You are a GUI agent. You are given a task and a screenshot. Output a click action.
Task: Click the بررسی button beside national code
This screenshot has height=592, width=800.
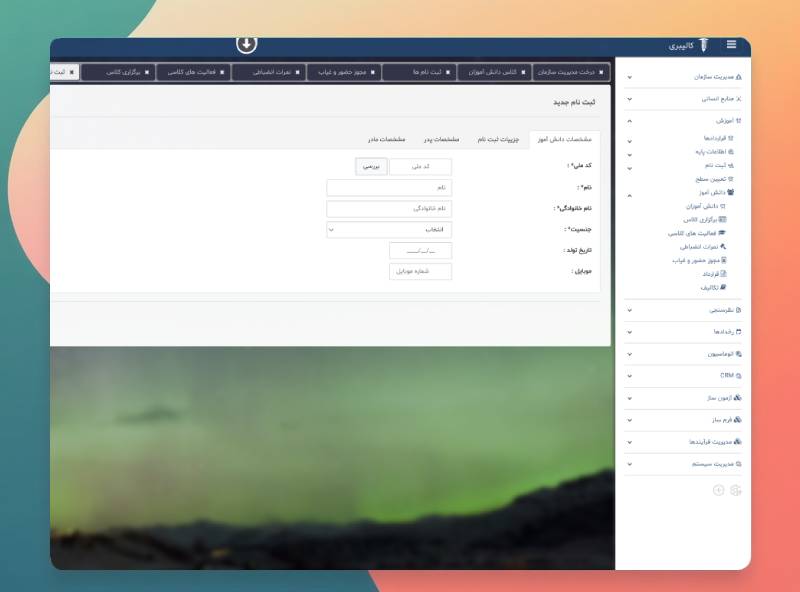[x=371, y=166]
